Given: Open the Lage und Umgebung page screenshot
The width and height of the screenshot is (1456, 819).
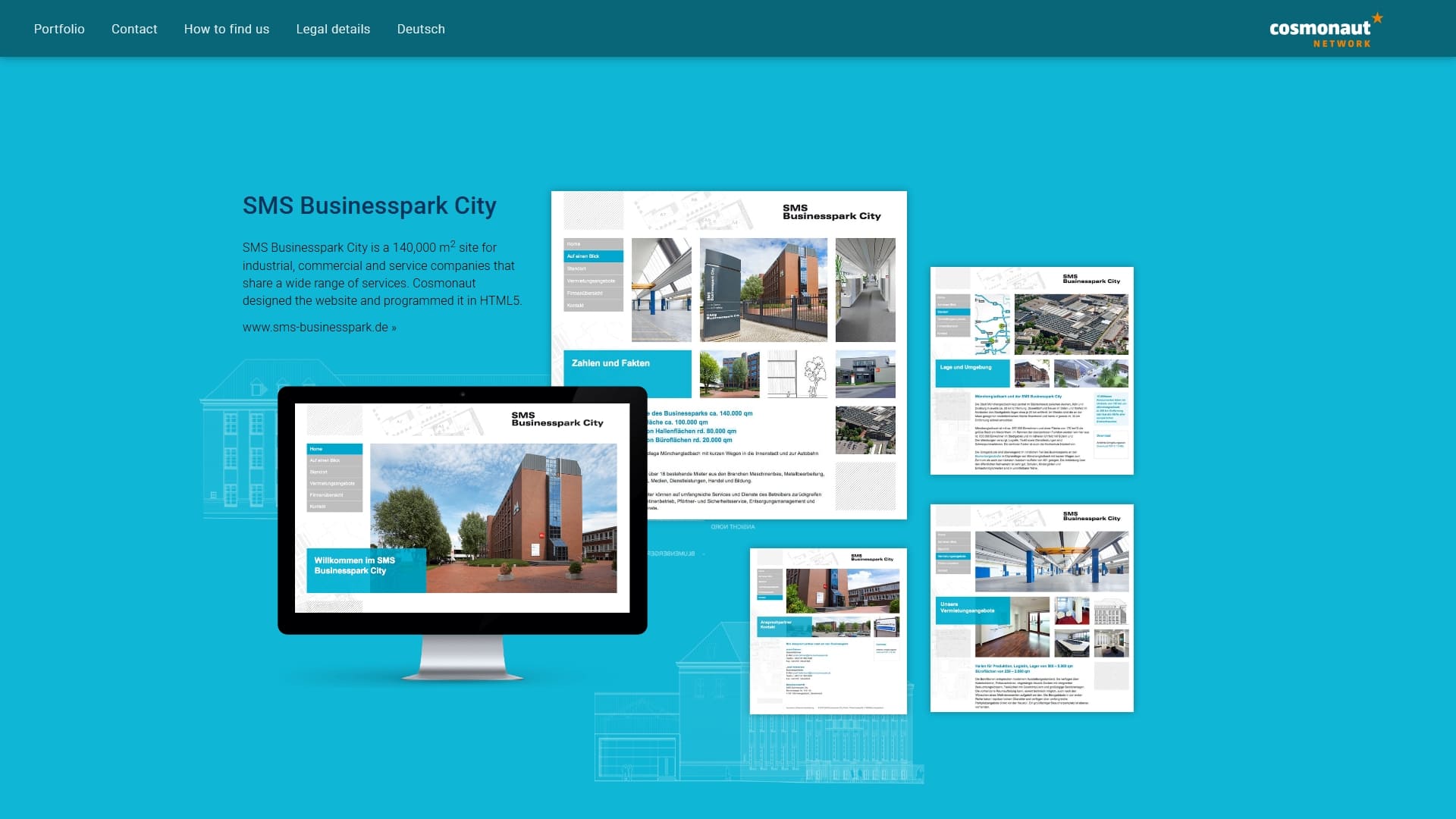Looking at the screenshot, I should [1032, 371].
